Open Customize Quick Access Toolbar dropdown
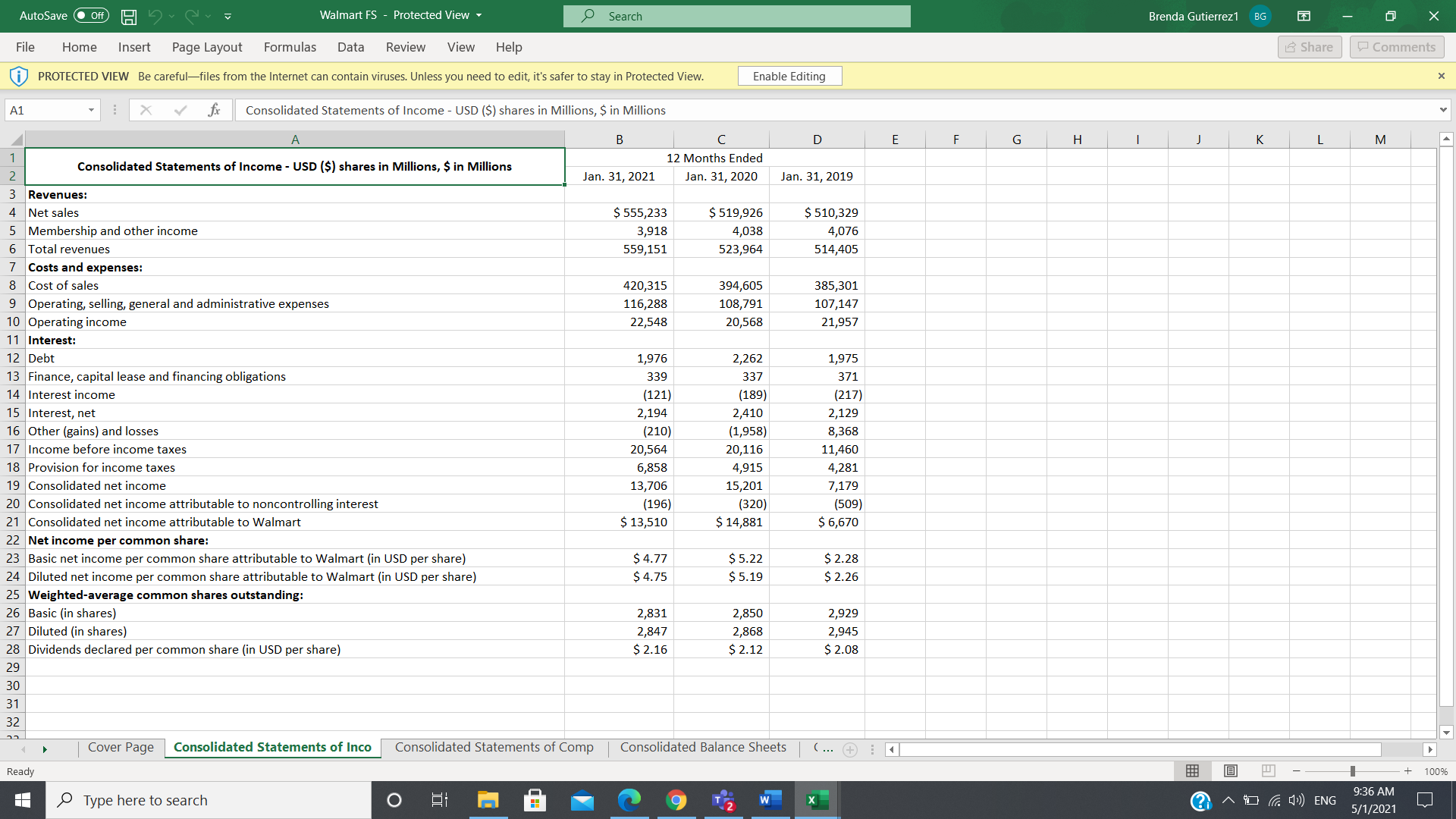 [x=227, y=16]
